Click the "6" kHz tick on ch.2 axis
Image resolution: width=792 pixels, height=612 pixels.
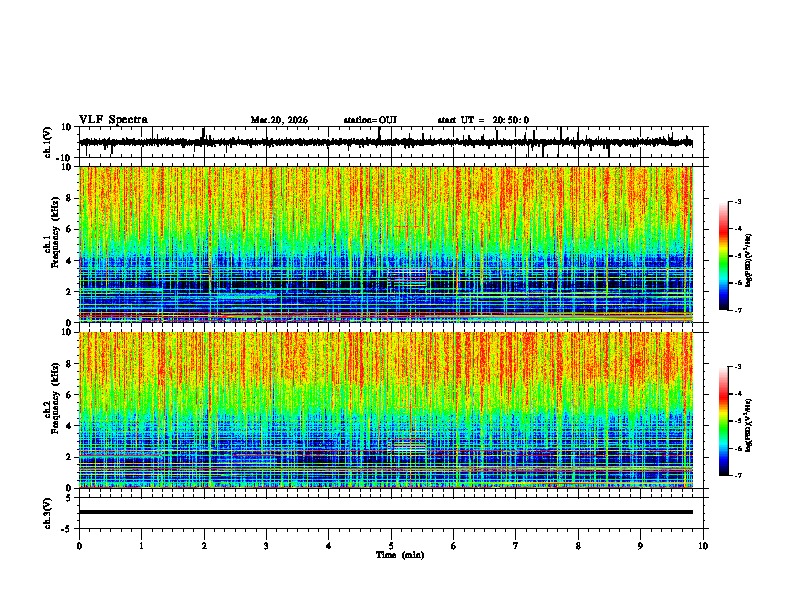tap(71, 394)
